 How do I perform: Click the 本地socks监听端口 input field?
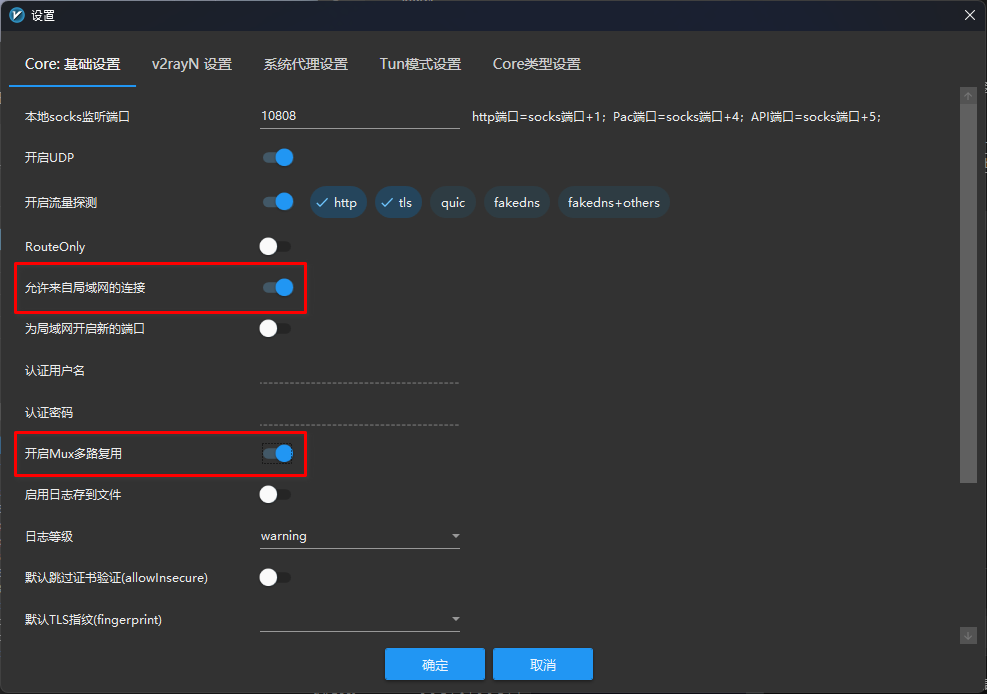(359, 116)
